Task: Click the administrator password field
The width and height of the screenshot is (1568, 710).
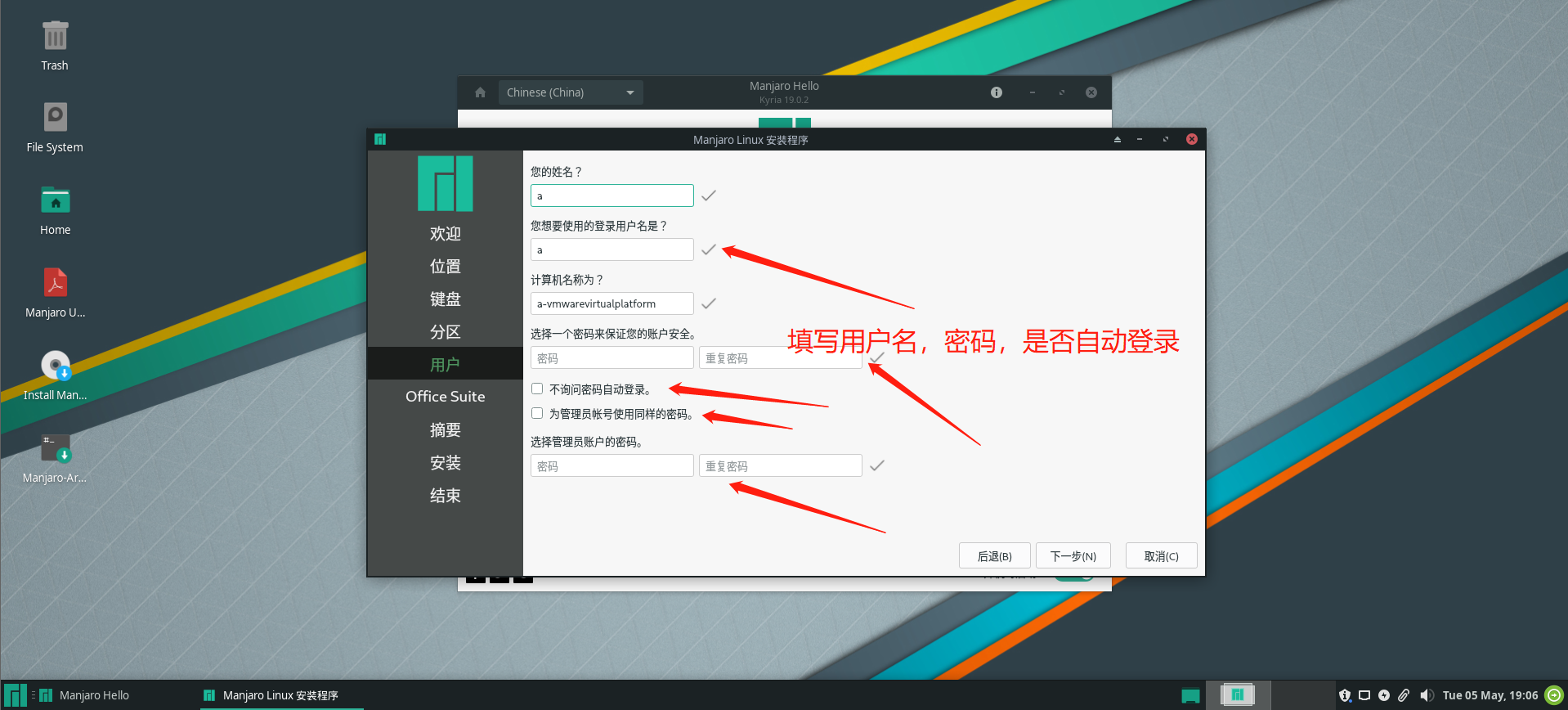Action: click(x=612, y=465)
